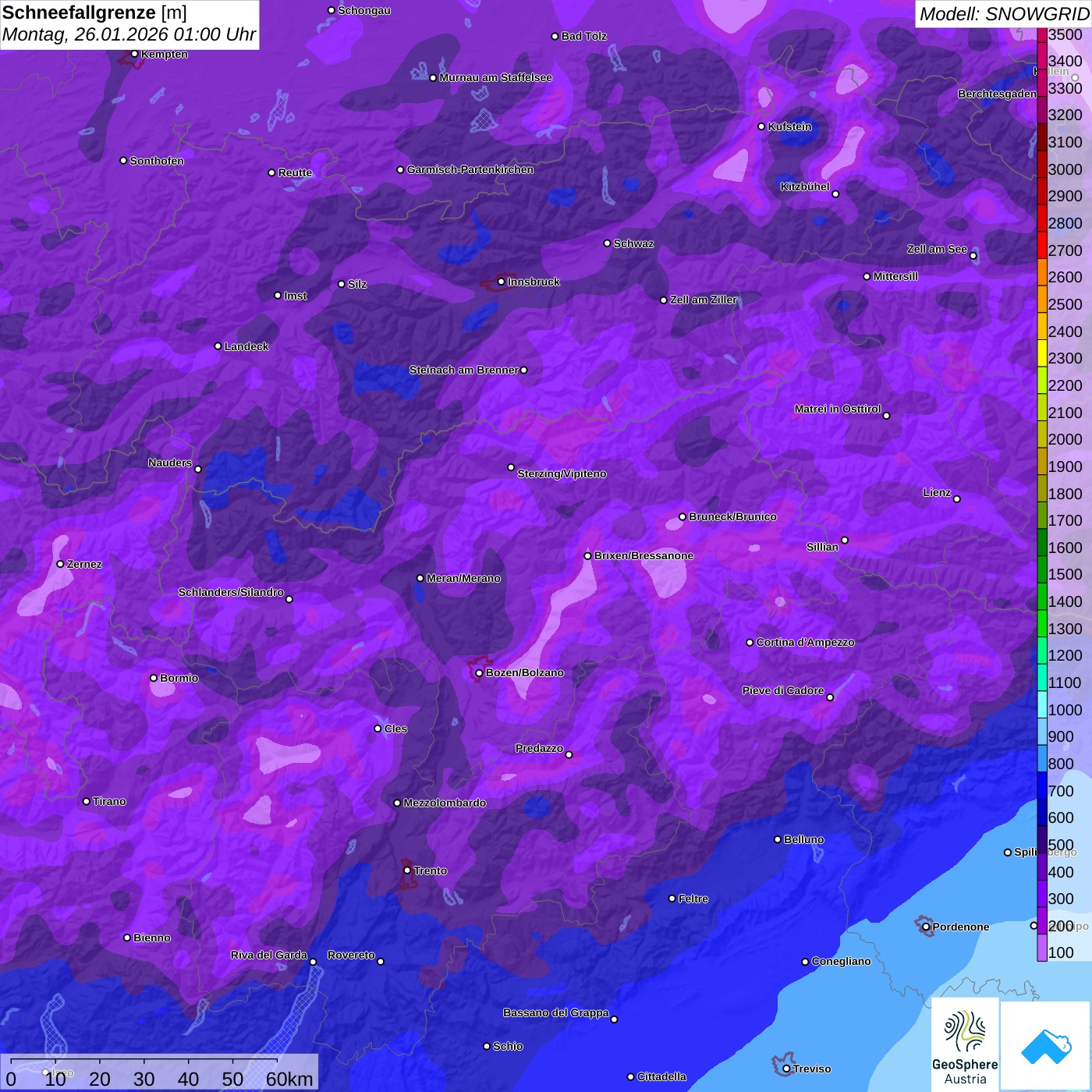Click the Modell: SNOWGRID label
The image size is (1092, 1092).
click(x=1004, y=14)
